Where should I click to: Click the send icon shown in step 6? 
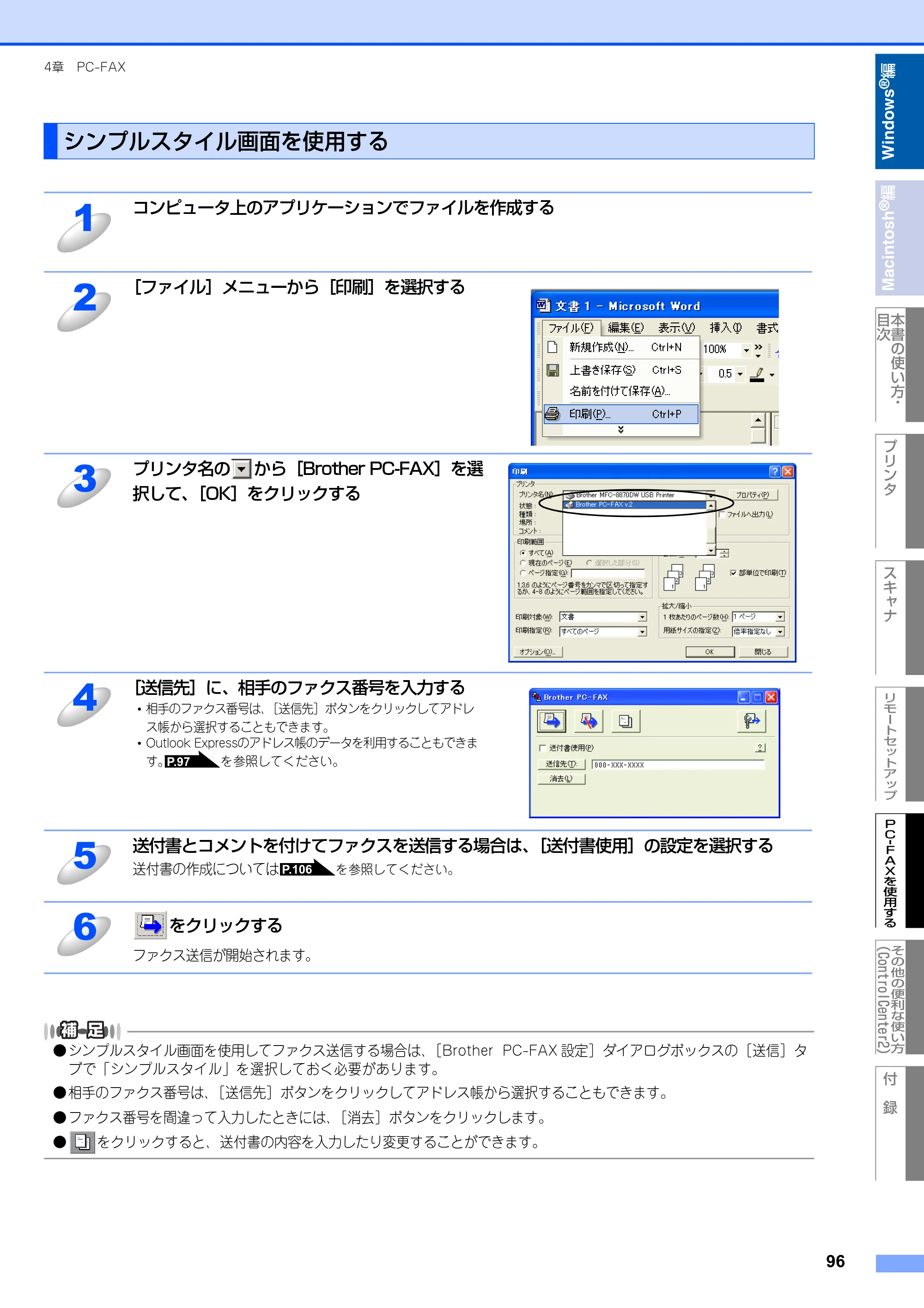click(151, 924)
